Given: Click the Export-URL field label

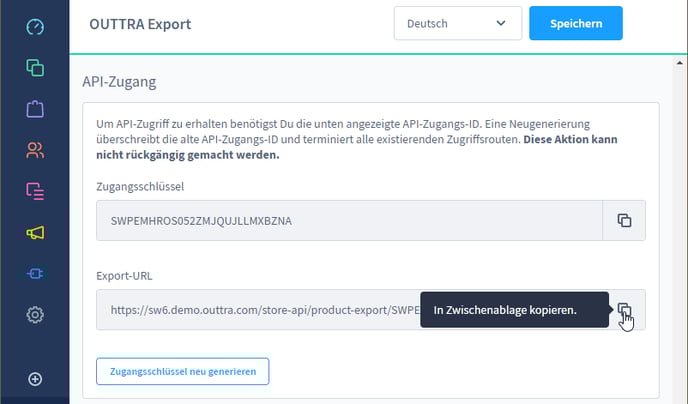Looking at the screenshot, I should [x=124, y=276].
